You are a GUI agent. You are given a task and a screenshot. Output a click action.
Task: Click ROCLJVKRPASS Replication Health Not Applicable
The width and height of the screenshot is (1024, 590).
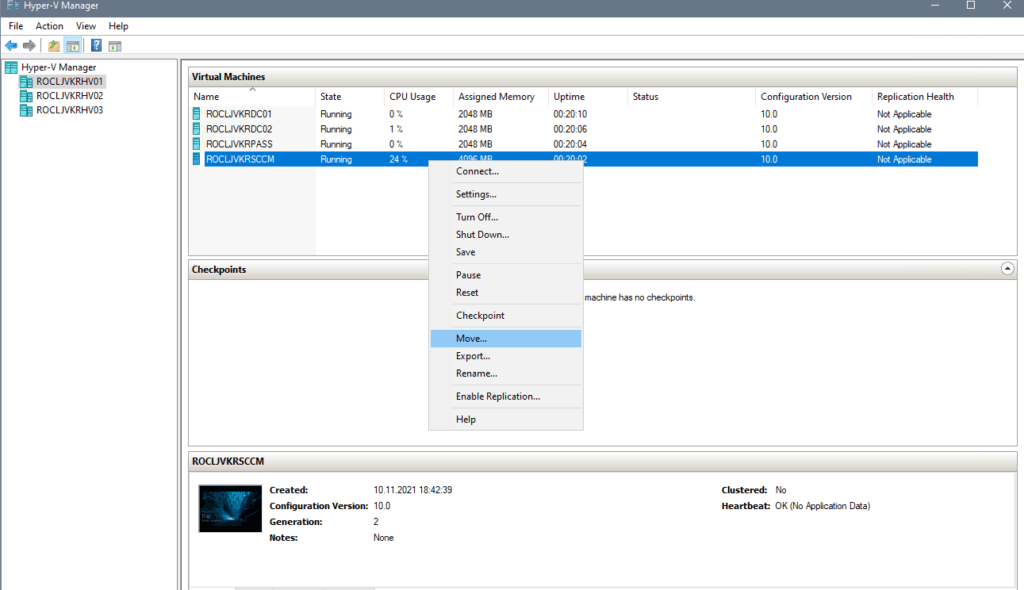tap(904, 144)
